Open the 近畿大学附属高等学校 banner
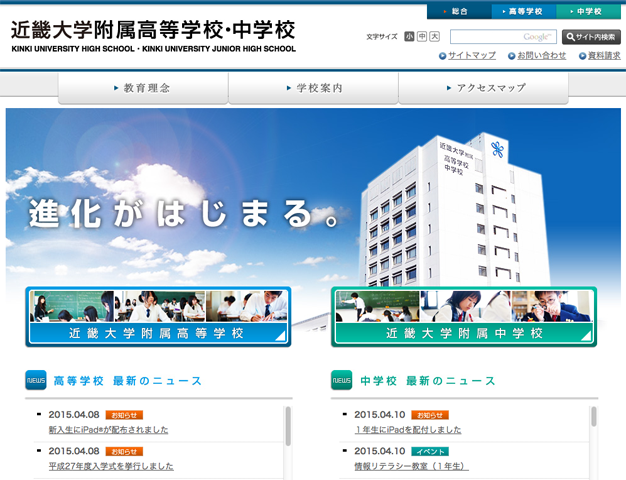This screenshot has width=626, height=480. click(x=158, y=317)
